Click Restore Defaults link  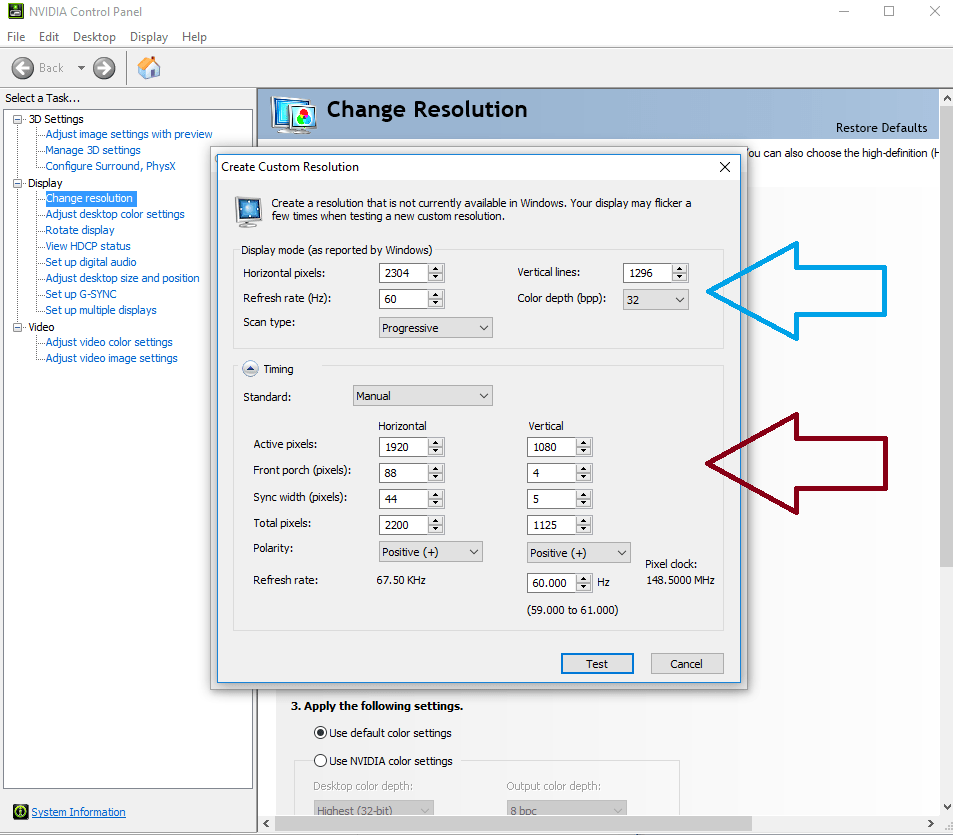pyautogui.click(x=881, y=128)
